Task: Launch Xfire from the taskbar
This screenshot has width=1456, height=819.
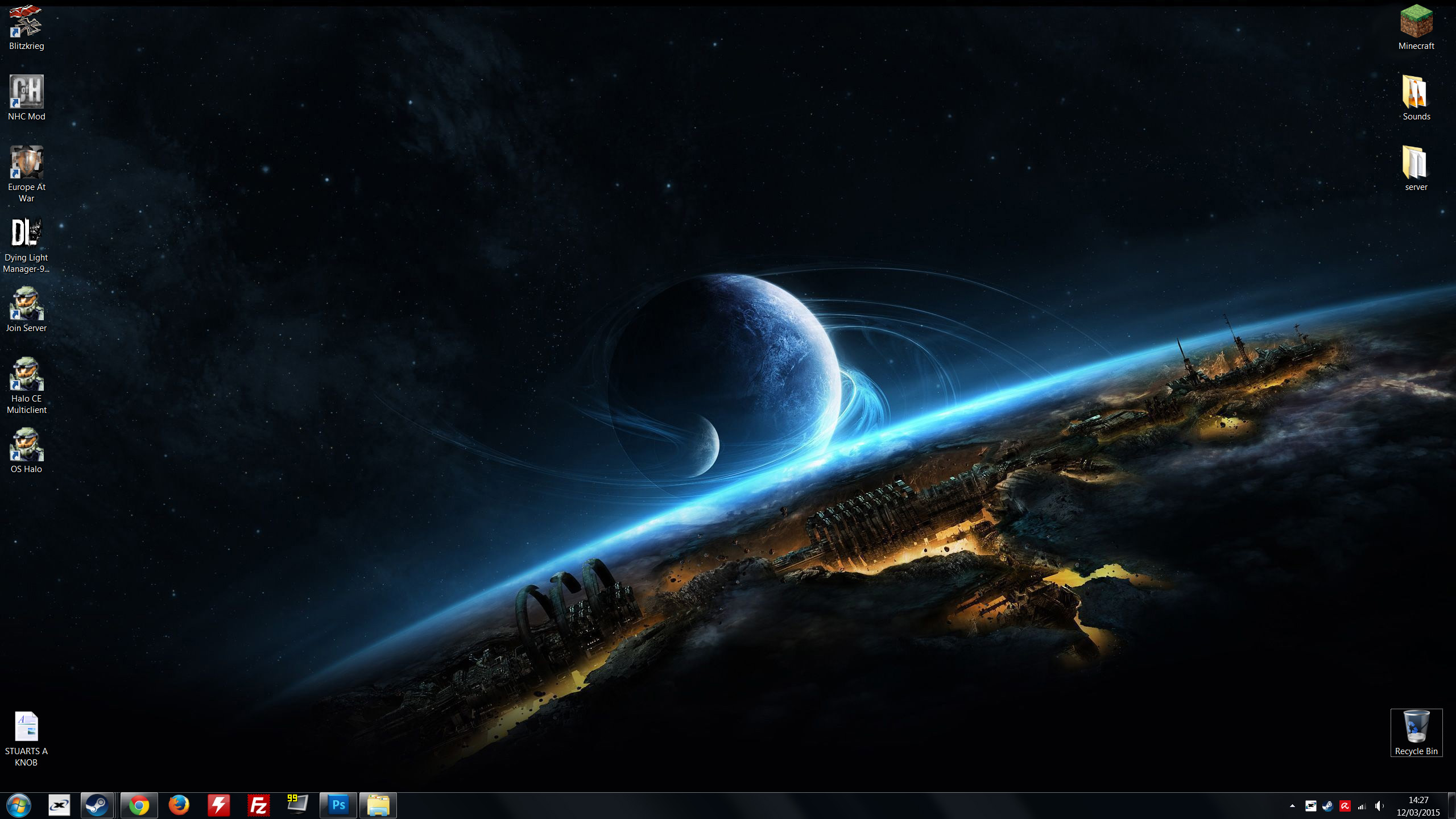Action: (59, 805)
